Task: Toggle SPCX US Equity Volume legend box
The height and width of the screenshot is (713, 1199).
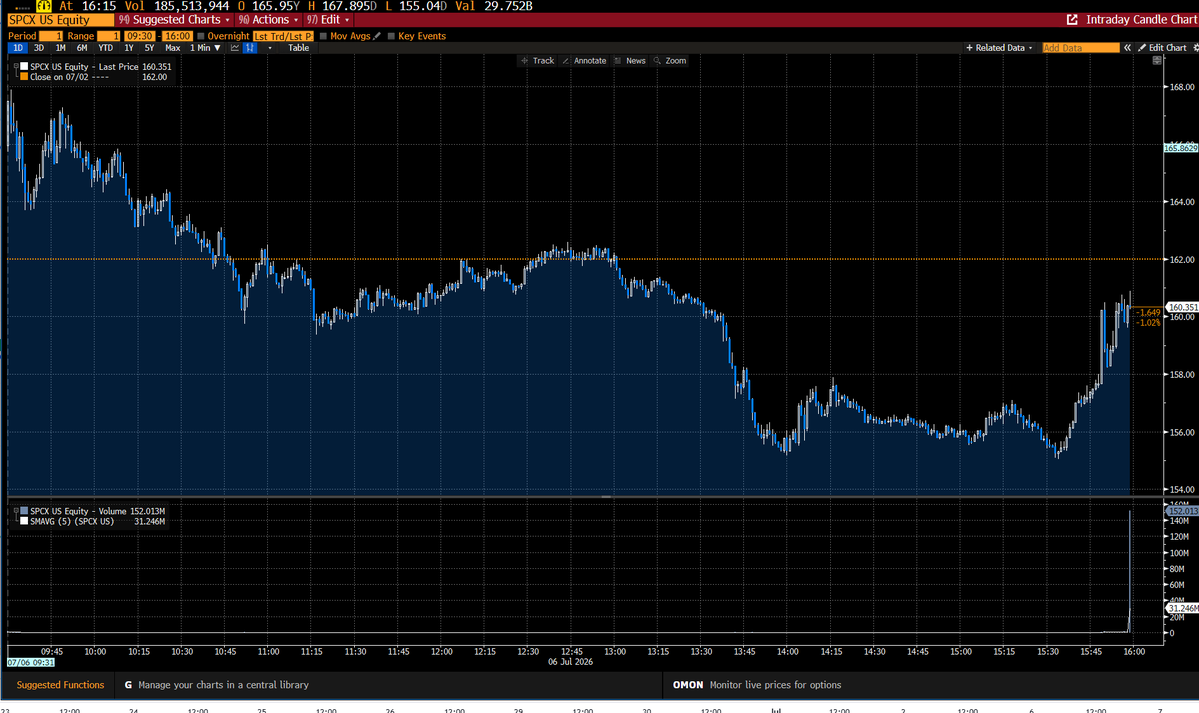Action: [x=24, y=511]
